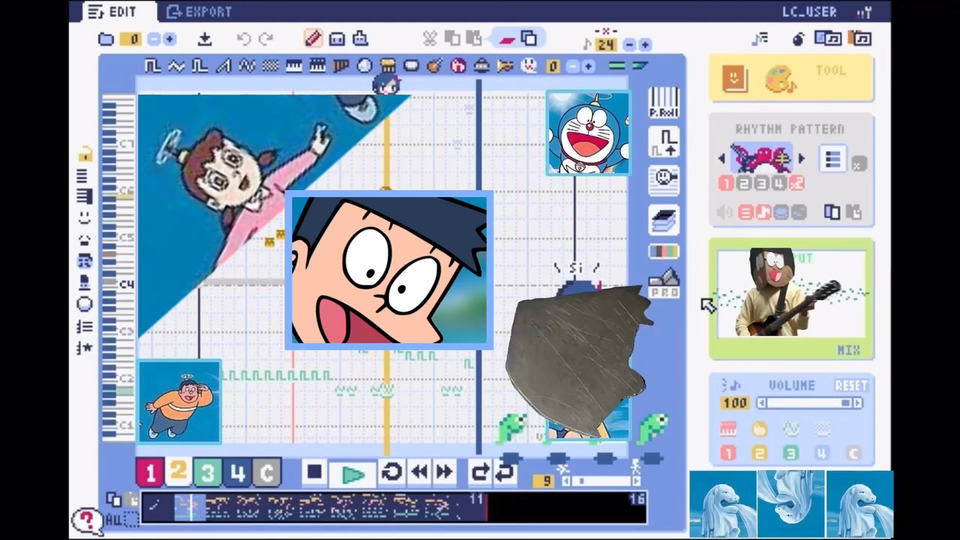Choose the pan flute instrument
The image size is (960, 540).
pos(340,66)
